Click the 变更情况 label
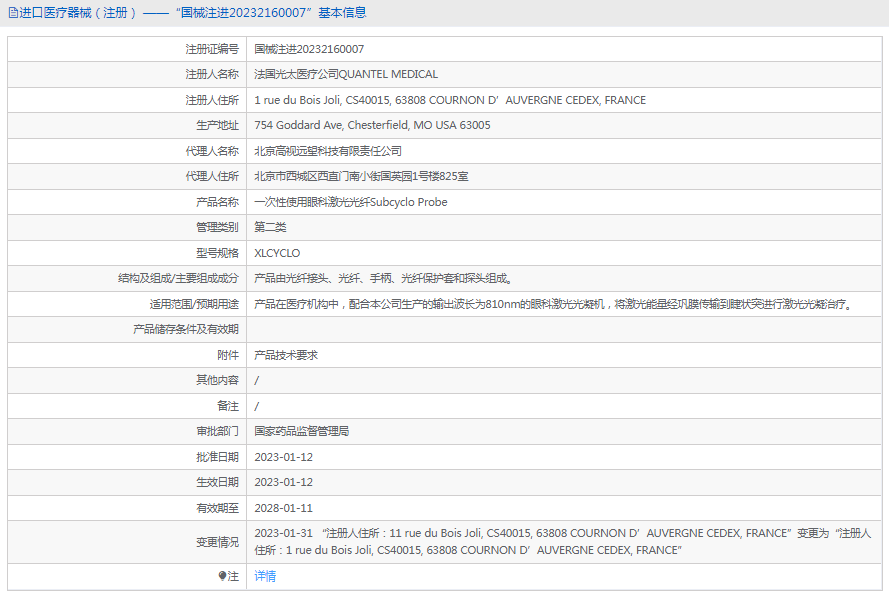The height and width of the screenshot is (591, 889). [217, 542]
